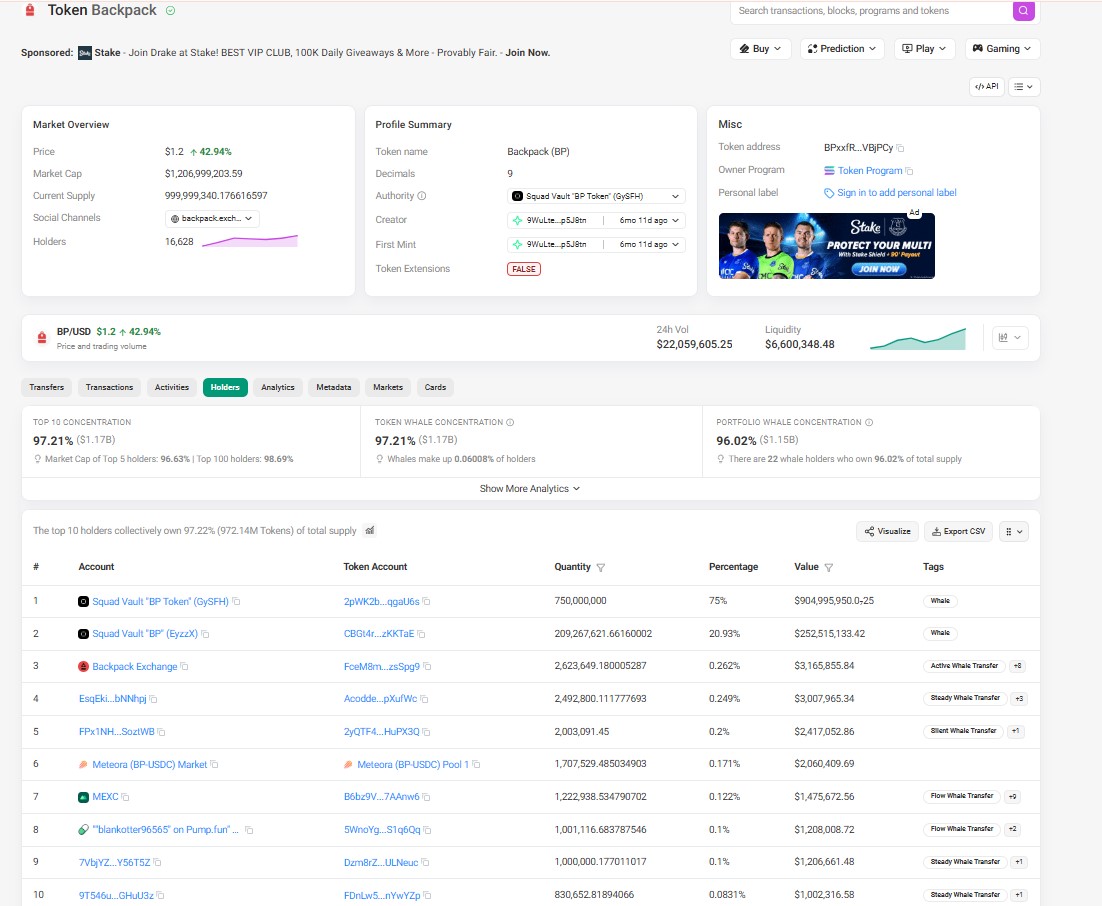Copy the Backpack Exchange account address

point(184,666)
